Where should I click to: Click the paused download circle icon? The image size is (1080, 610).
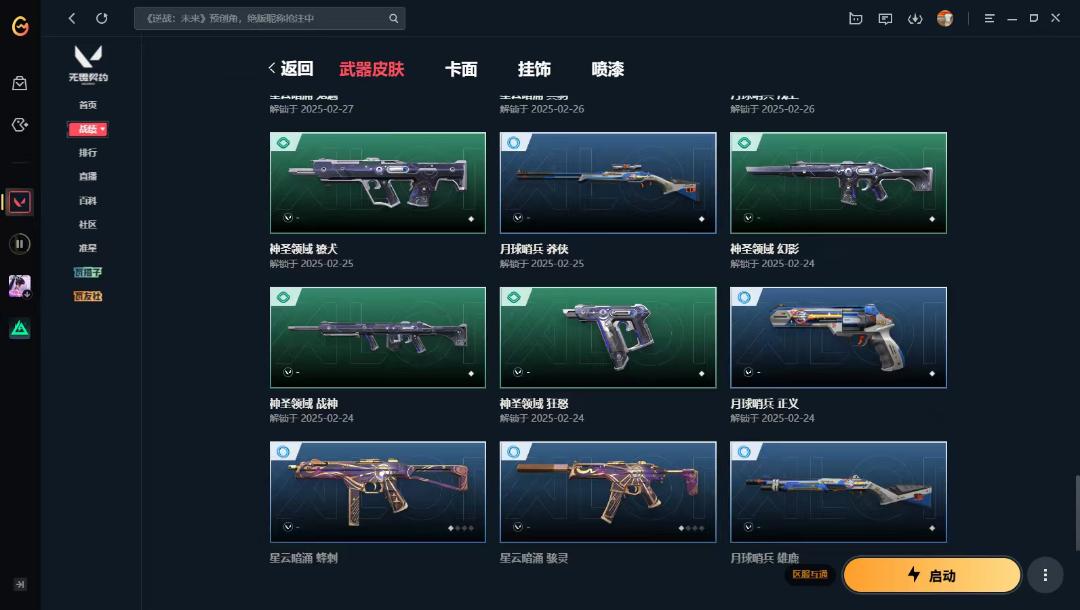[19, 244]
